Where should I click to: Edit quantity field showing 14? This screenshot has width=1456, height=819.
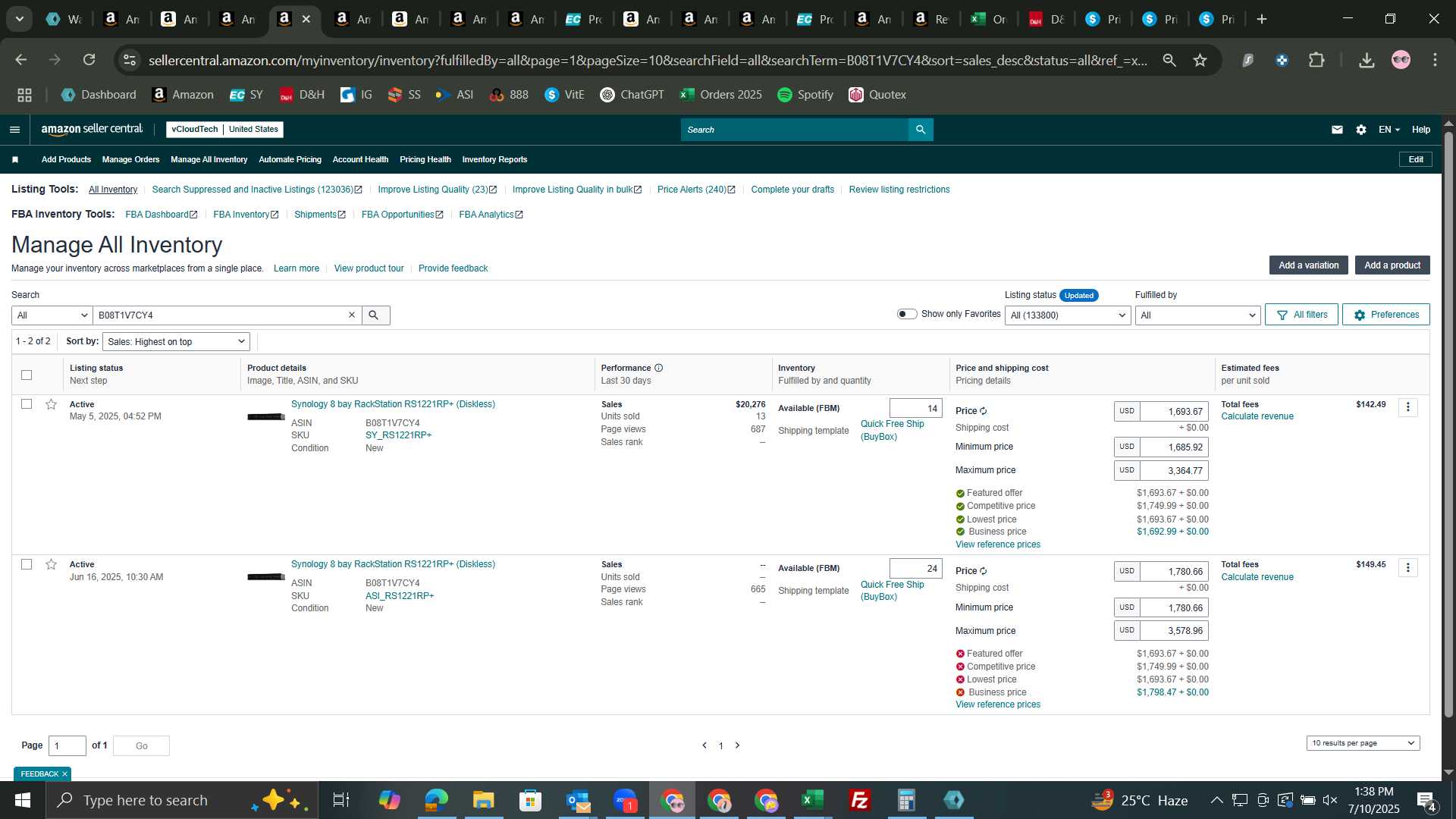pyautogui.click(x=915, y=409)
